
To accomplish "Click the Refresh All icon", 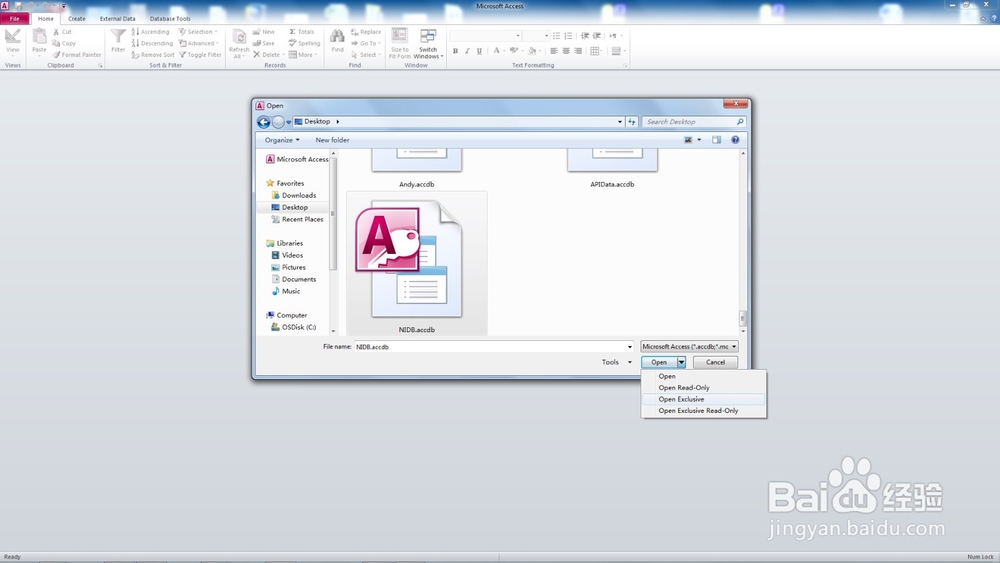I will 239,38.
